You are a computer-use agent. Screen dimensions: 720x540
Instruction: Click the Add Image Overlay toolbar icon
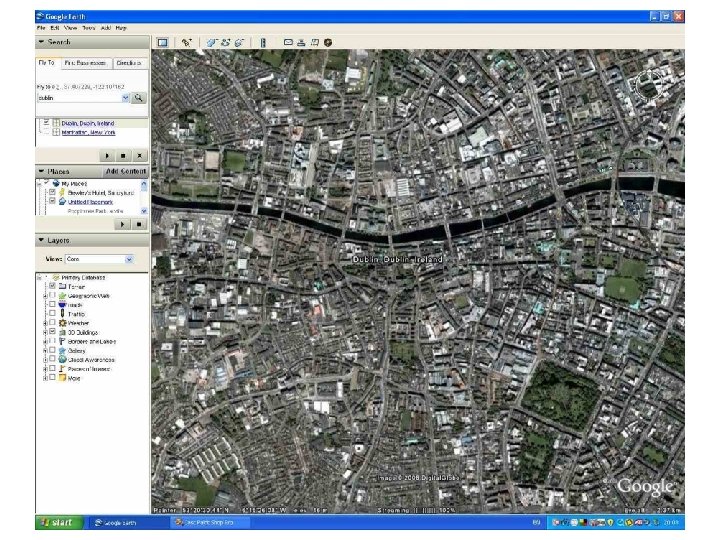(x=239, y=43)
